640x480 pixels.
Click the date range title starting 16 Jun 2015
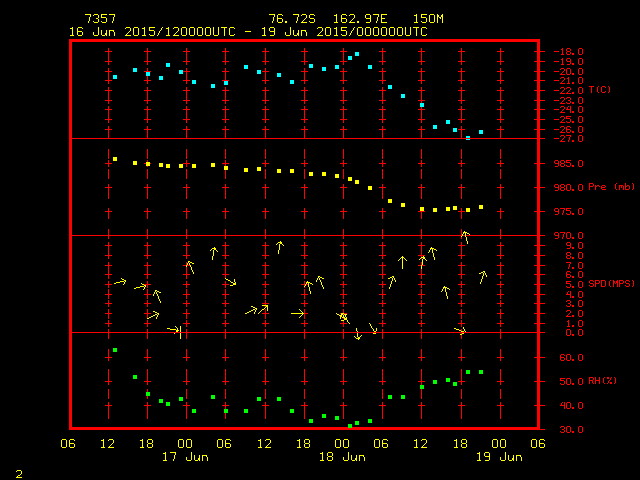click(x=248, y=32)
